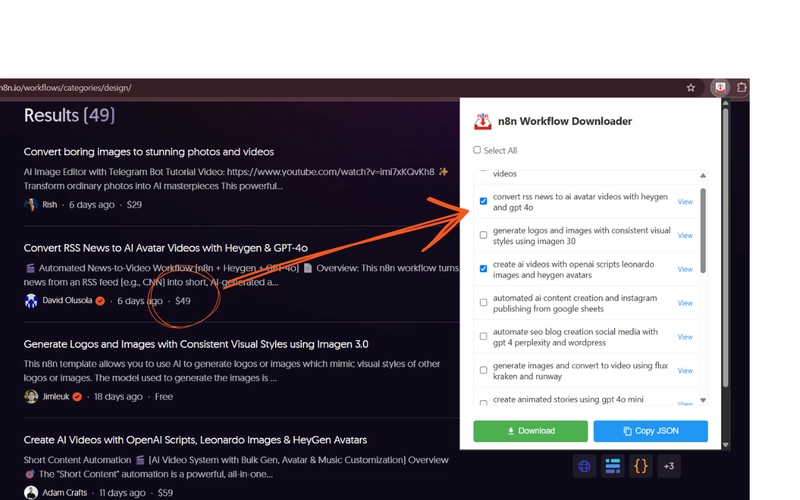
Task: Expand the +3 more integrations badge
Action: (x=669, y=466)
